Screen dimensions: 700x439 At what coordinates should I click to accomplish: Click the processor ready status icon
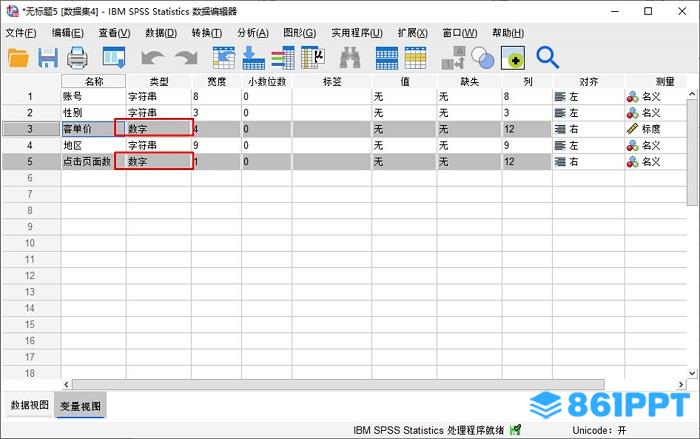pyautogui.click(x=516, y=430)
